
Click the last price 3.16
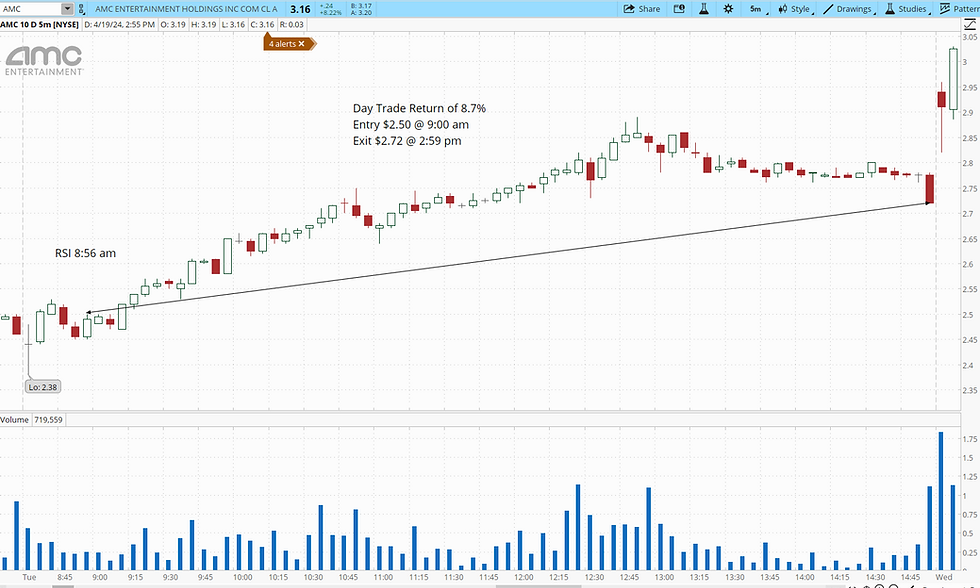300,9
